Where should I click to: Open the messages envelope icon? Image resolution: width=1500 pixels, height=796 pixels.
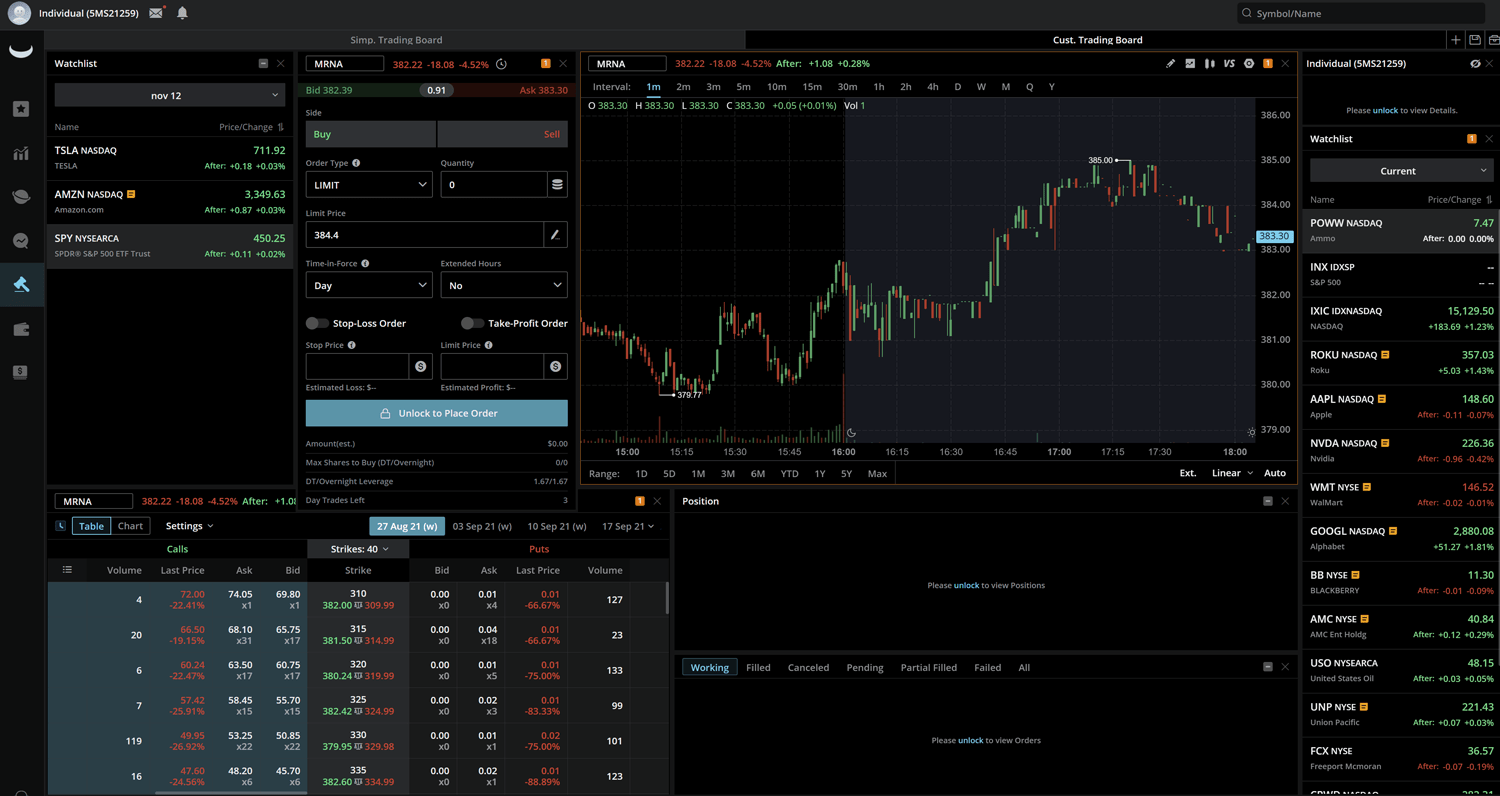pyautogui.click(x=156, y=13)
